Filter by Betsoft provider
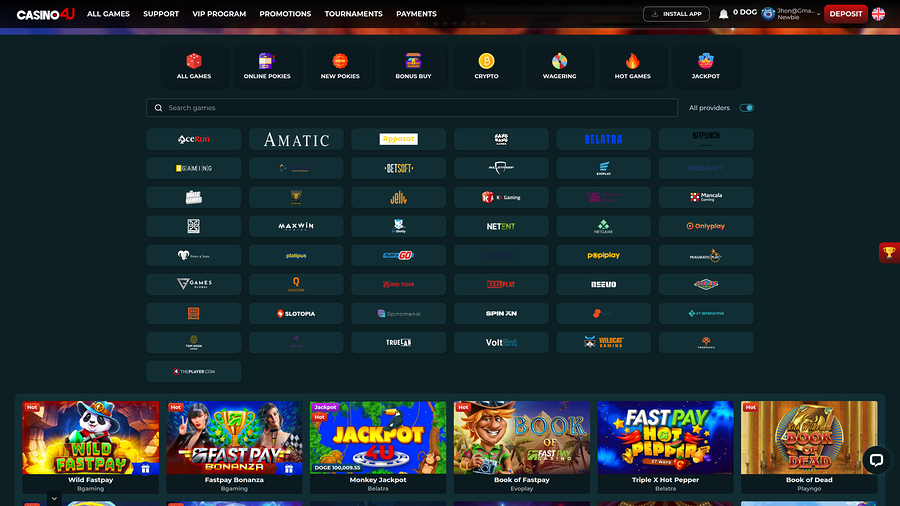This screenshot has height=506, width=900. 398,168
